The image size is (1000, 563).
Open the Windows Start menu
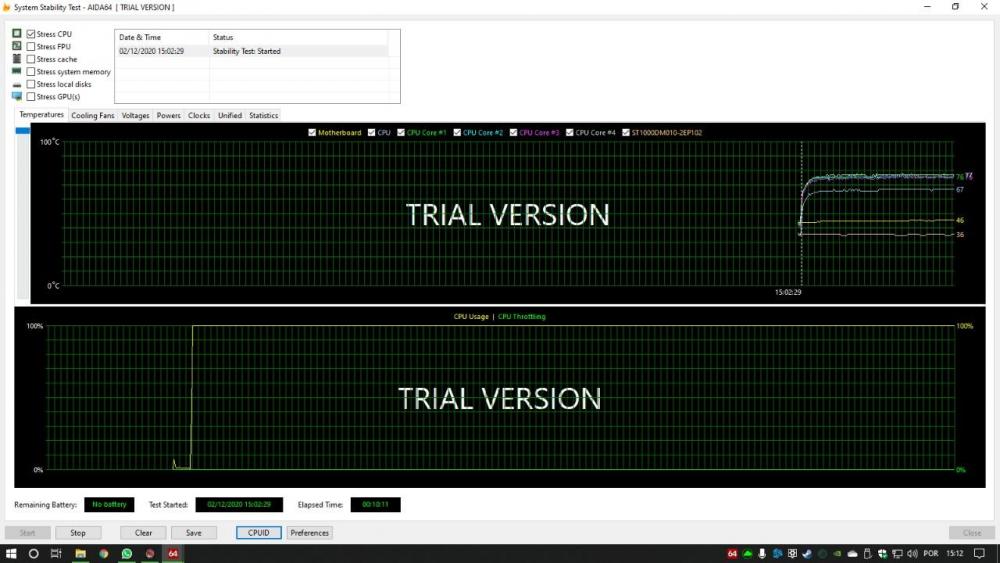click(11, 553)
